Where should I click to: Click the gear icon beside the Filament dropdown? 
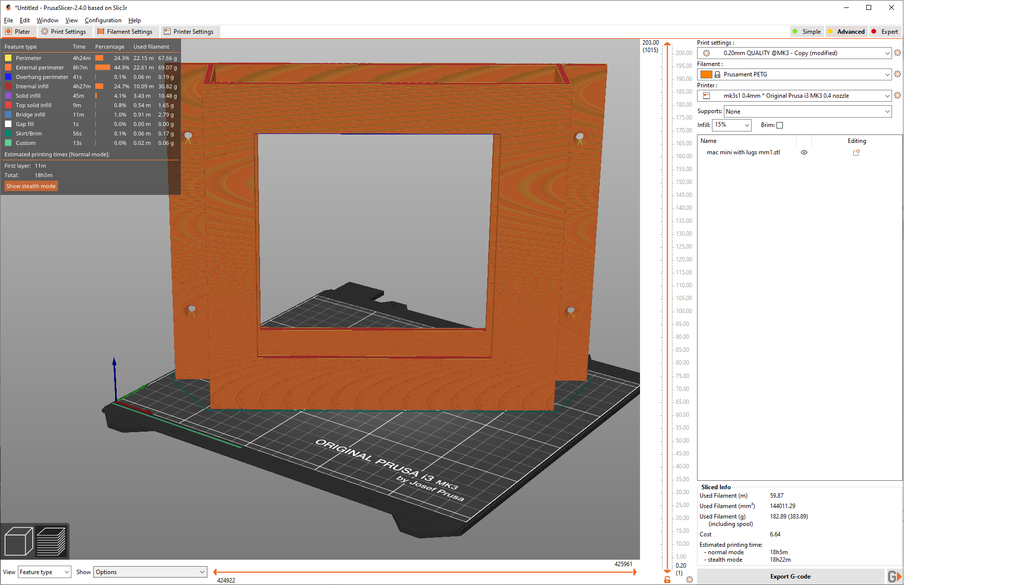[897, 74]
